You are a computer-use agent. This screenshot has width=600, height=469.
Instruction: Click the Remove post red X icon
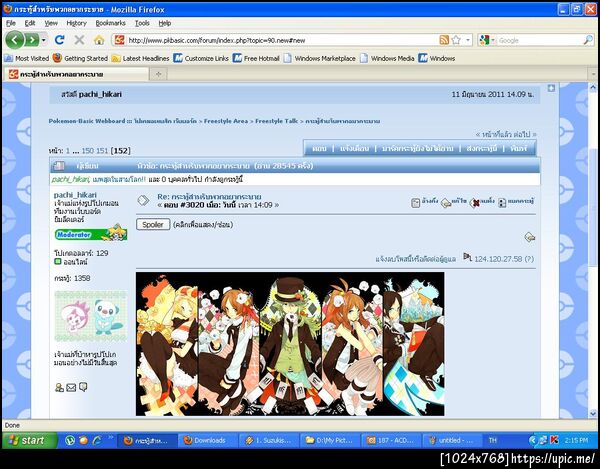(482, 202)
